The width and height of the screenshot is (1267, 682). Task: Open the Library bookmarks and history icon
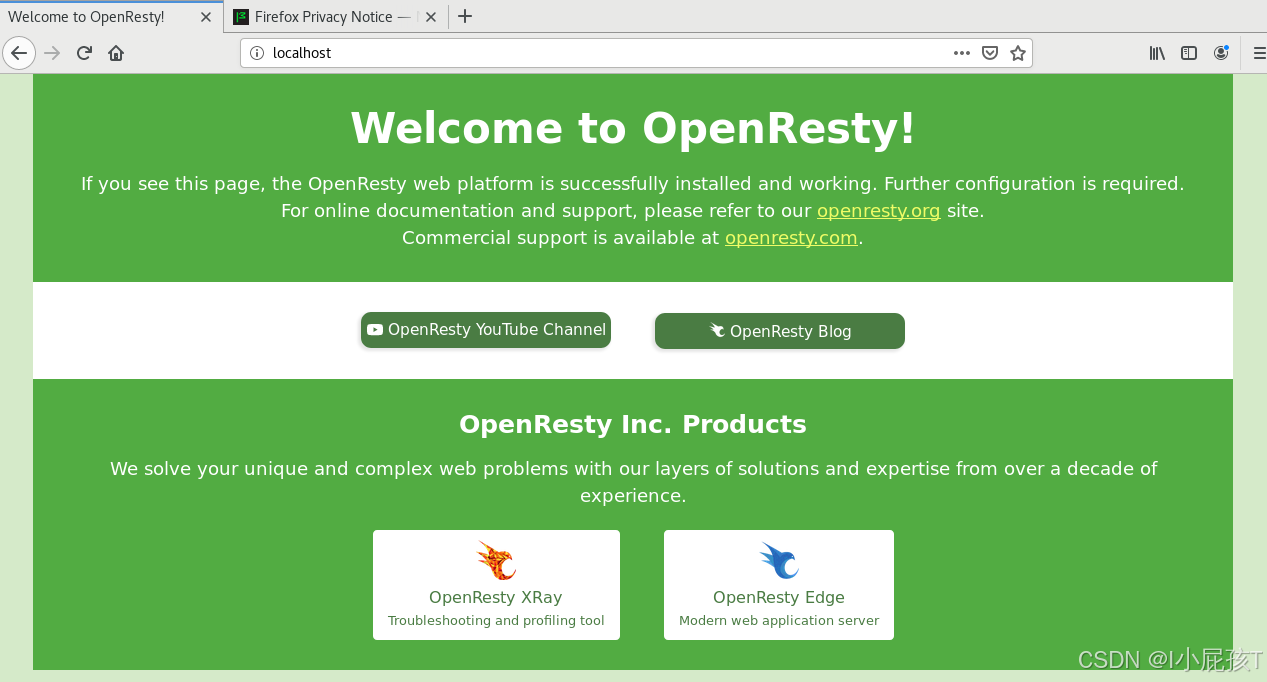(1157, 53)
